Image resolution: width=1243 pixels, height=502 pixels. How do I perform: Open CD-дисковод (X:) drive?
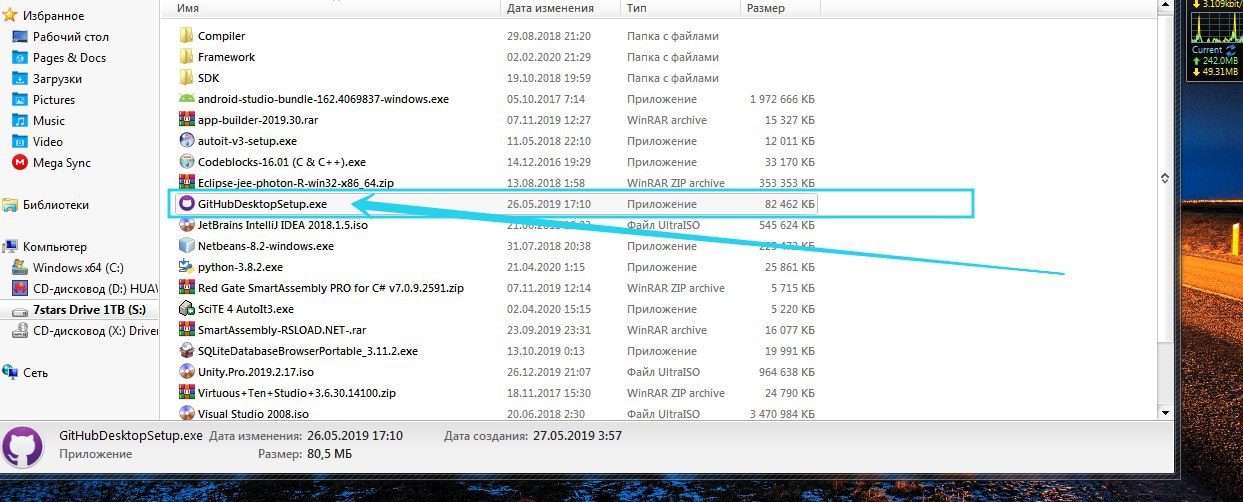pyautogui.click(x=84, y=330)
